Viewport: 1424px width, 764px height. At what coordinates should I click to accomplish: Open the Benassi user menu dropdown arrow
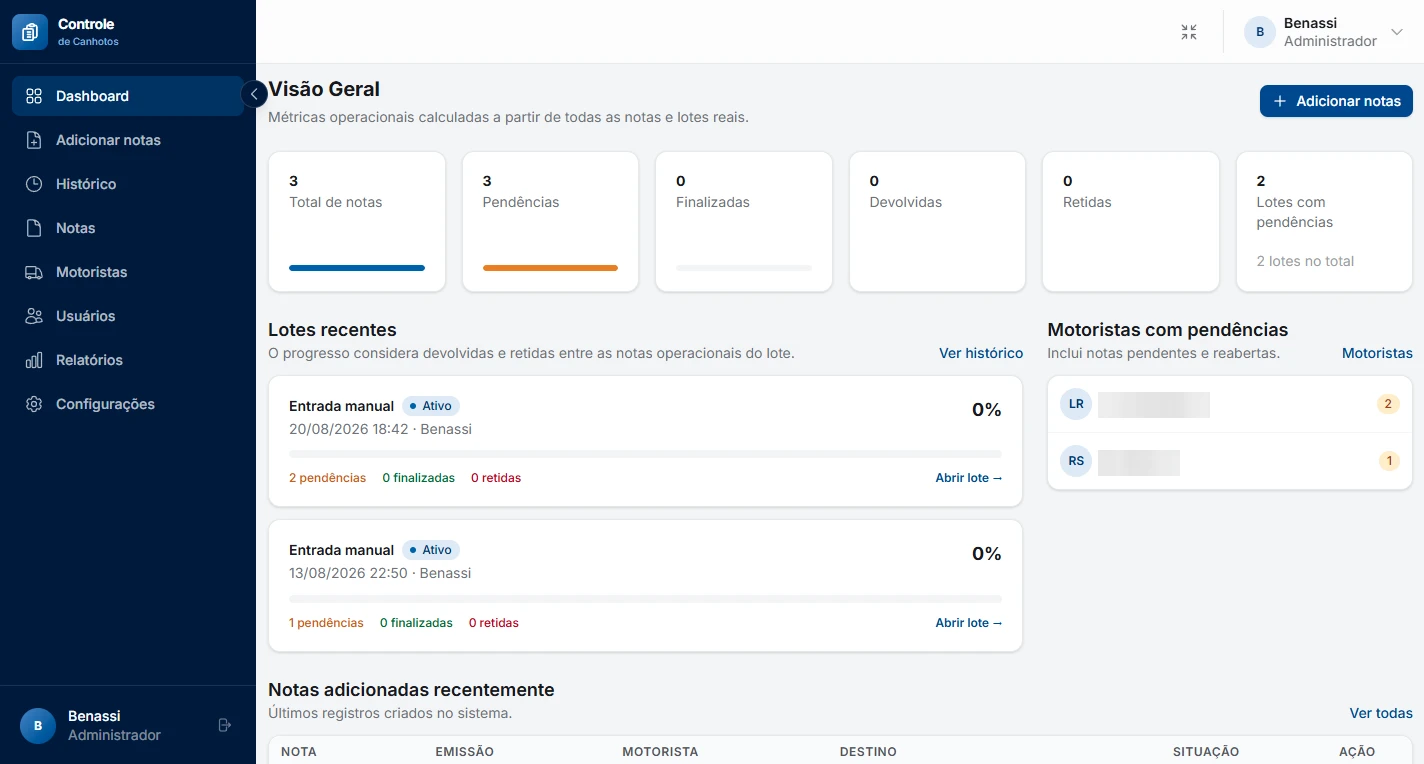(1398, 32)
